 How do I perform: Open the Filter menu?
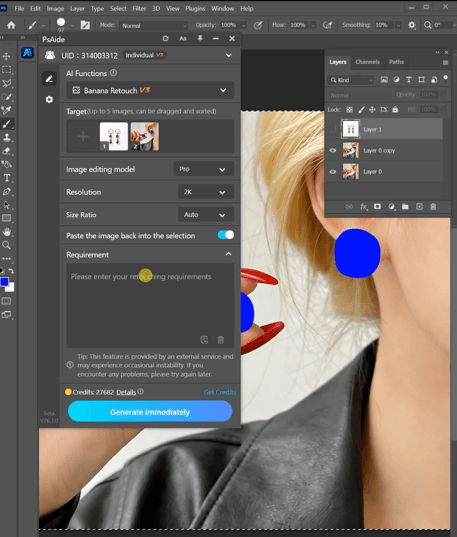[139, 9]
